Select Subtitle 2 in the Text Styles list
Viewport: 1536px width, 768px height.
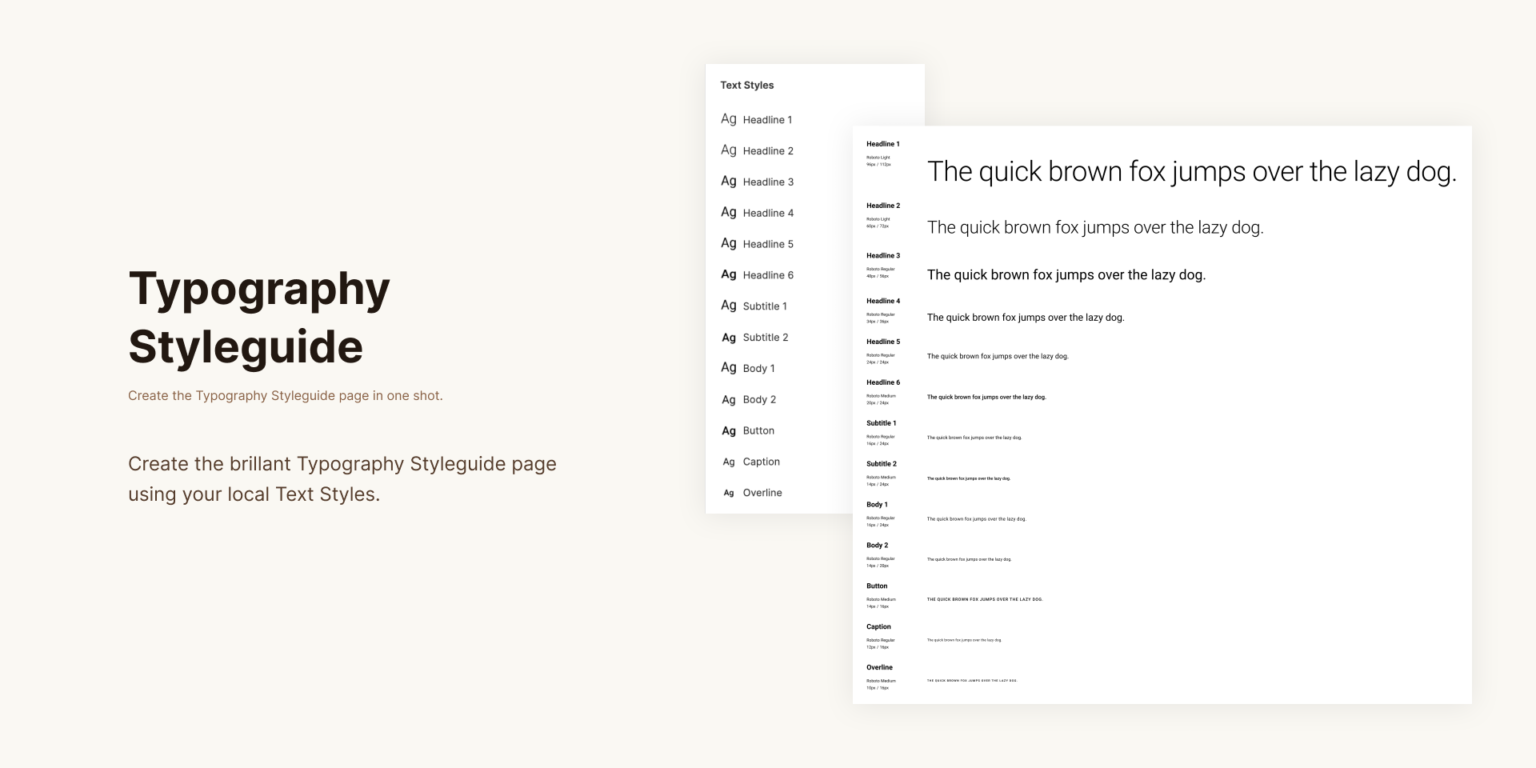766,337
